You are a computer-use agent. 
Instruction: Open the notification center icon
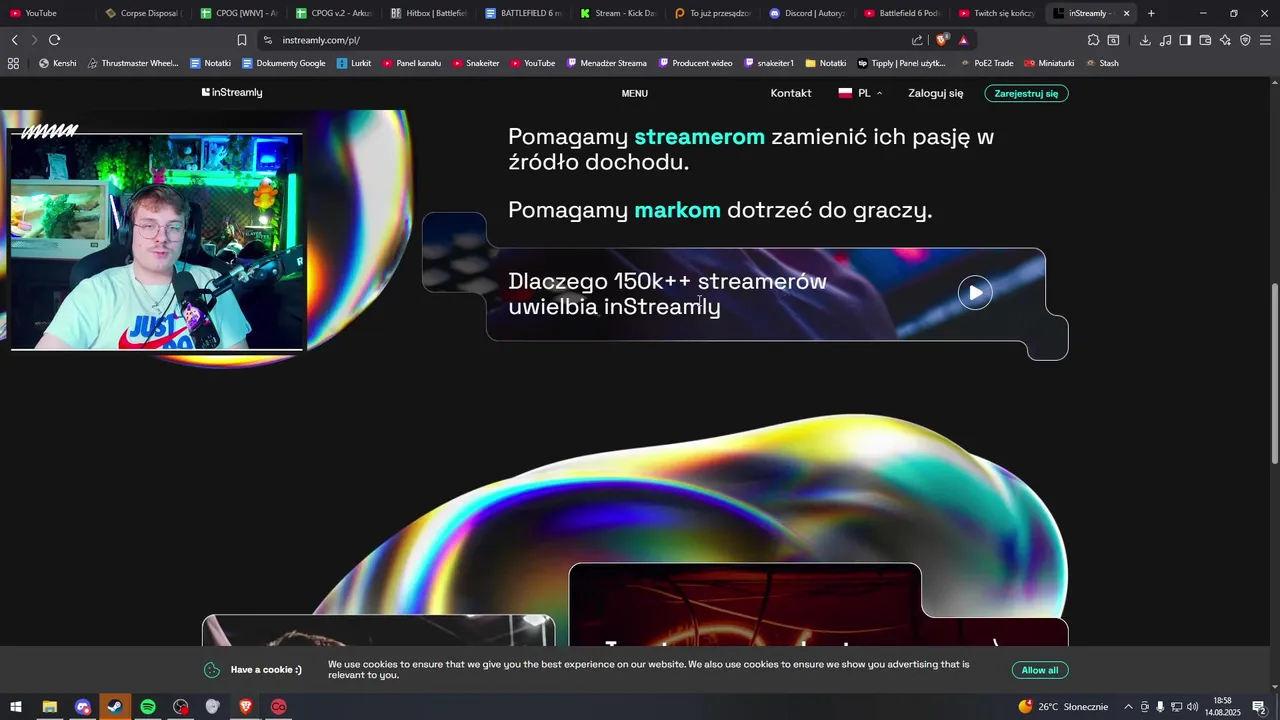tap(1259, 707)
